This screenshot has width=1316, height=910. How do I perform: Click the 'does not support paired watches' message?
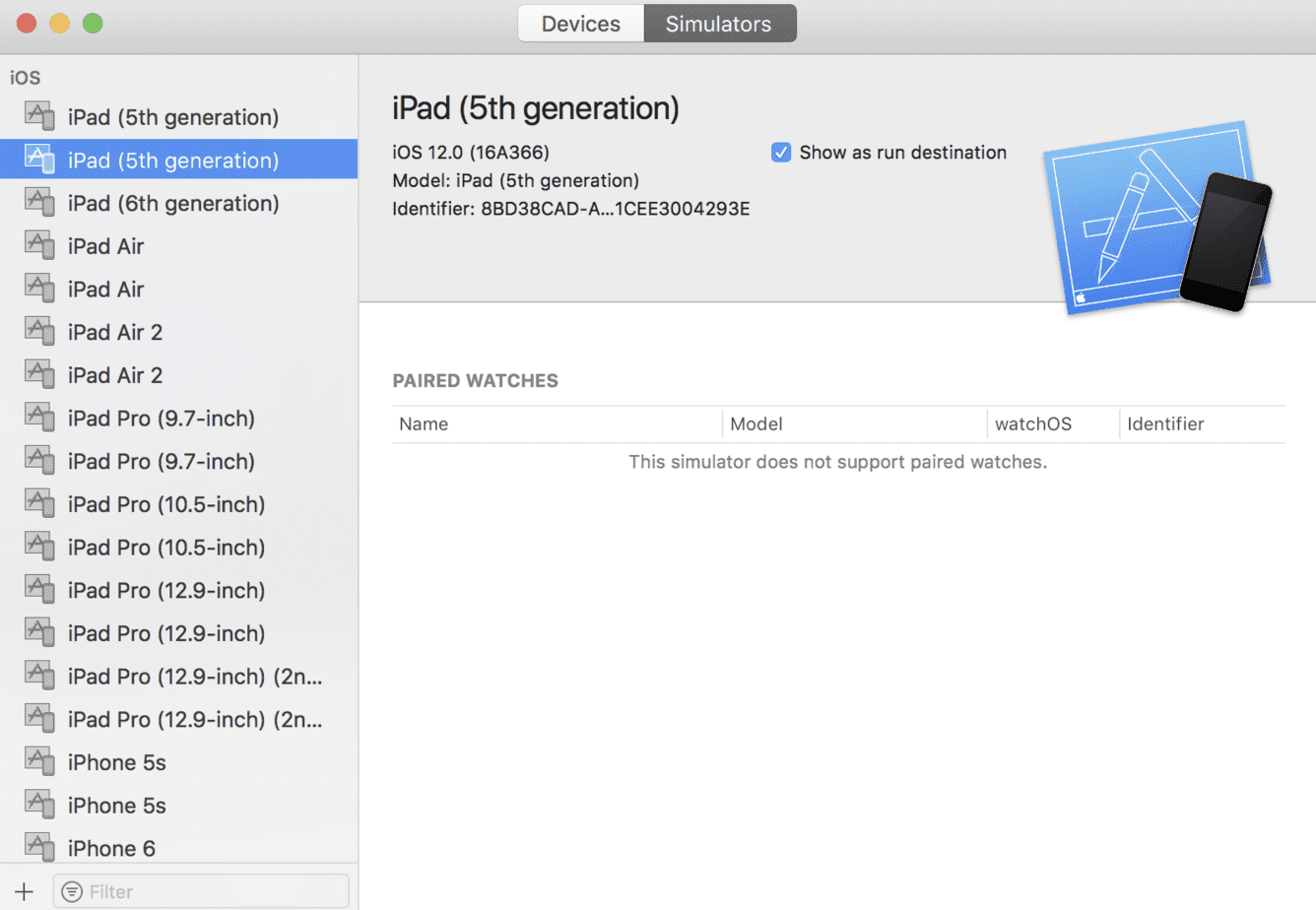838,462
